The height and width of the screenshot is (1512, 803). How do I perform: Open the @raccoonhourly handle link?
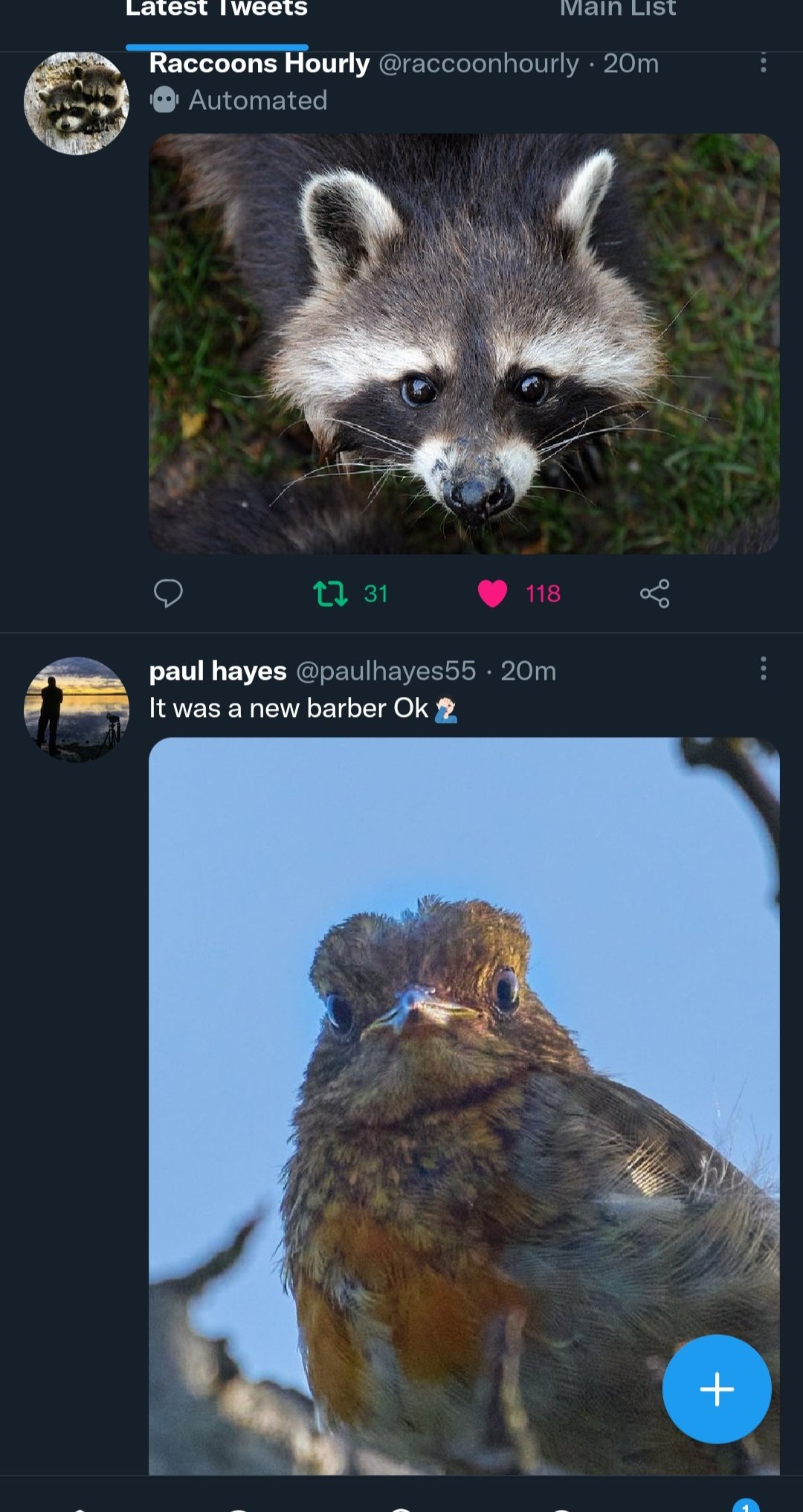pos(478,64)
